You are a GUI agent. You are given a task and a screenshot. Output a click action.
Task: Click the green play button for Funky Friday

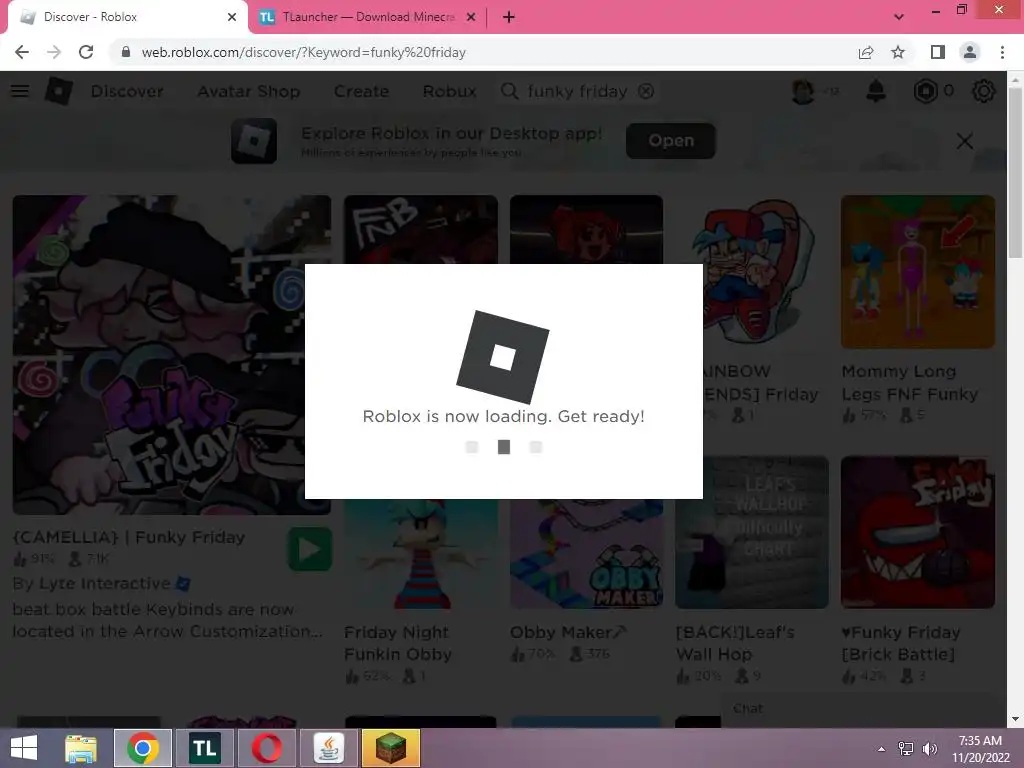tap(310, 549)
